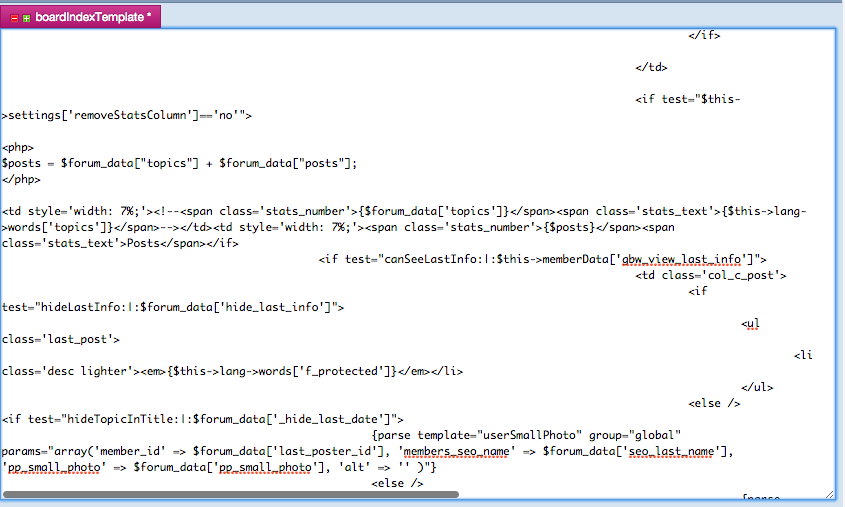Screen dimensions: 845x507
Task: Click the "</td>" closing tag near the top
Action: [x=652, y=67]
